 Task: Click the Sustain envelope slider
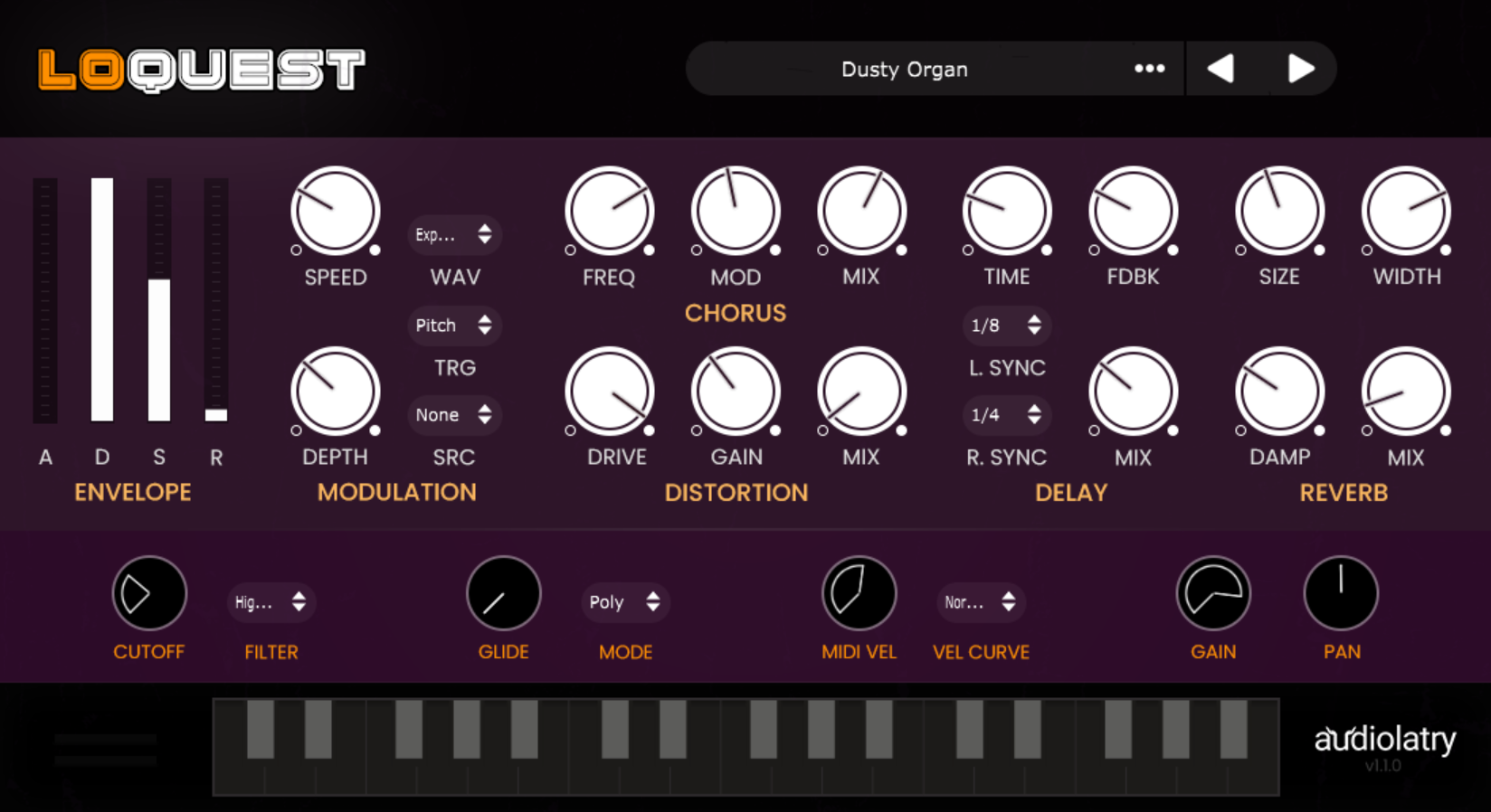(x=159, y=300)
